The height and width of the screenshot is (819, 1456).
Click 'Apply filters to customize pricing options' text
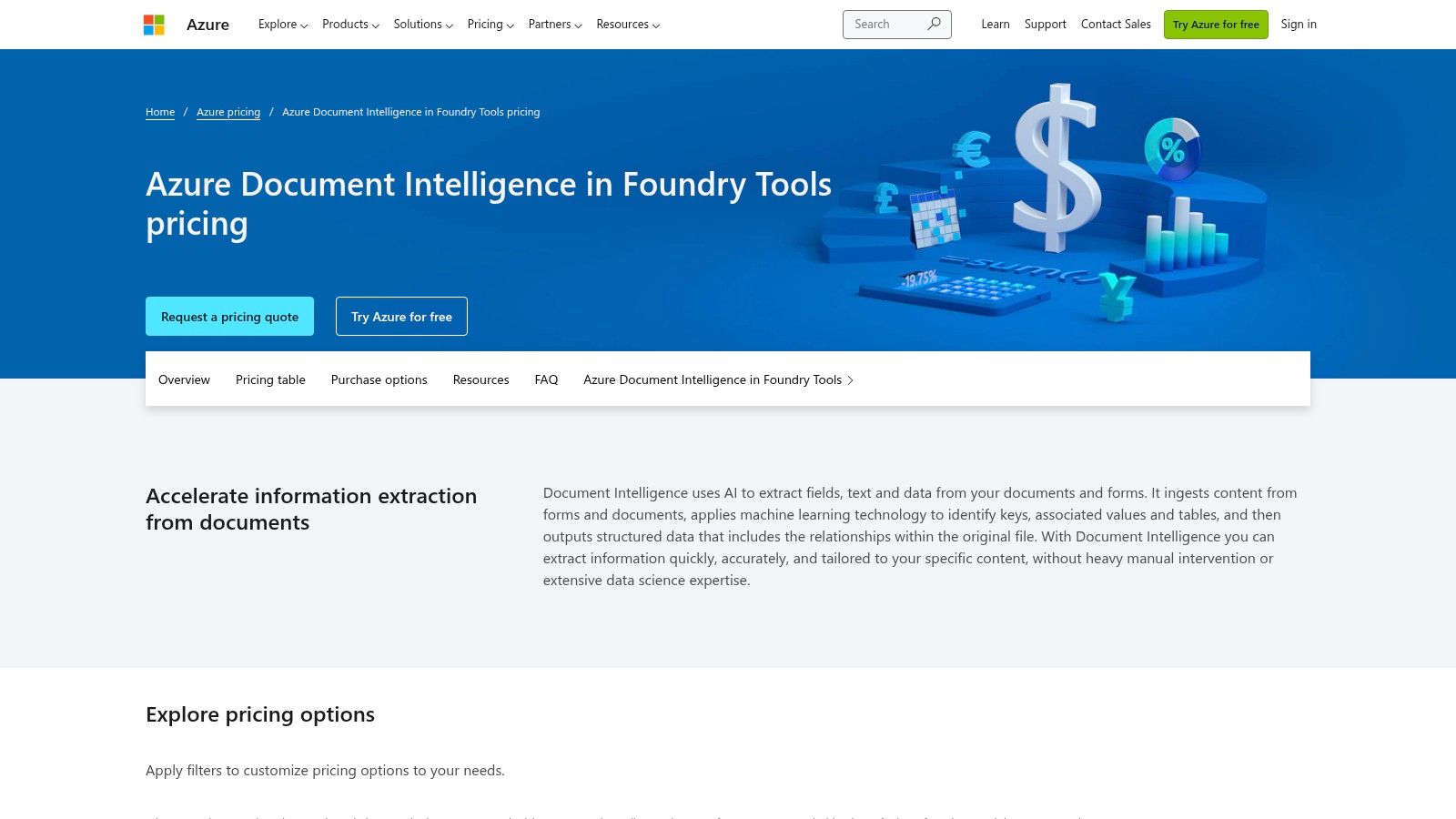325,770
